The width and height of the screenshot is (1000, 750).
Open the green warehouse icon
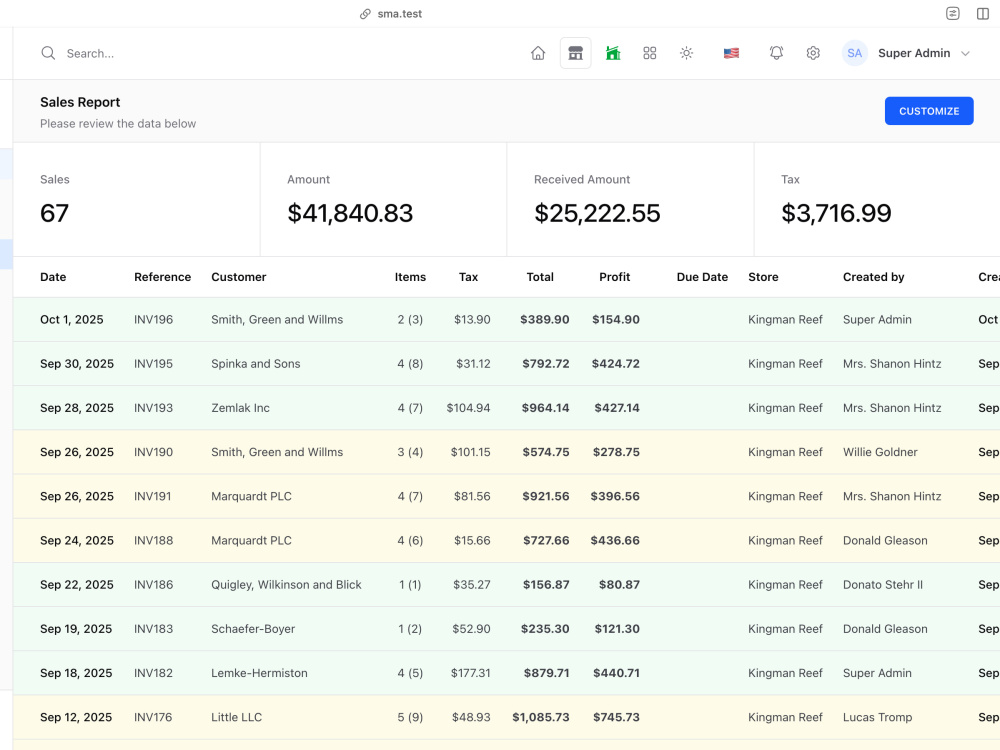pyautogui.click(x=613, y=53)
